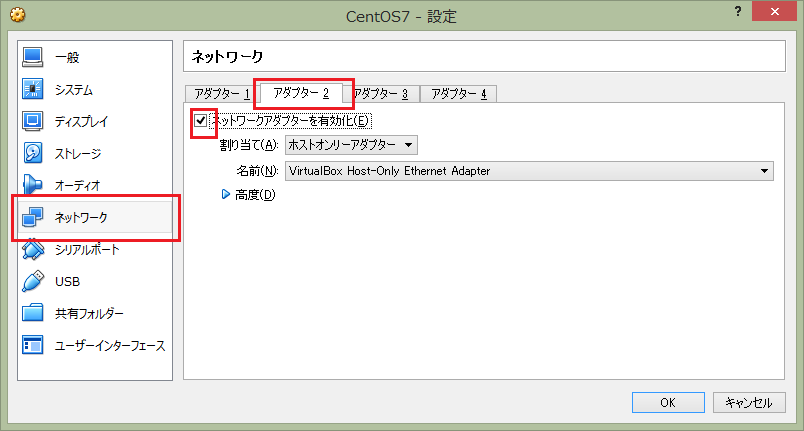Viewport: 804px width, 431px height.
Task: Open the 割り当て attachment type dropdown
Action: (351, 146)
